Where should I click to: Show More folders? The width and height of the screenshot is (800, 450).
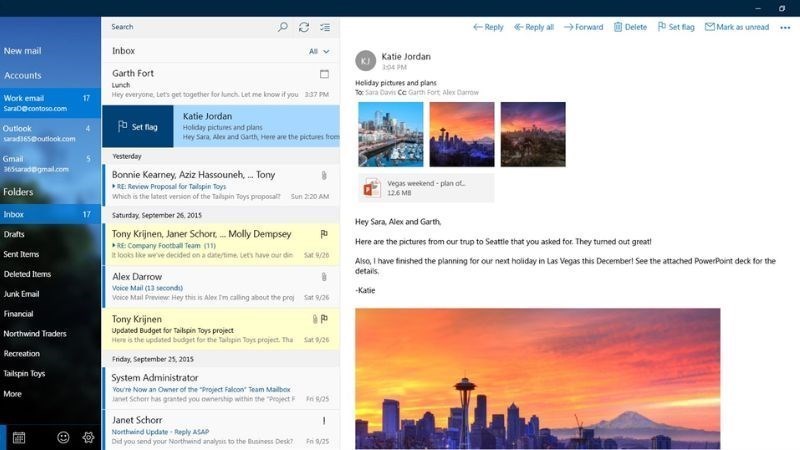12,394
